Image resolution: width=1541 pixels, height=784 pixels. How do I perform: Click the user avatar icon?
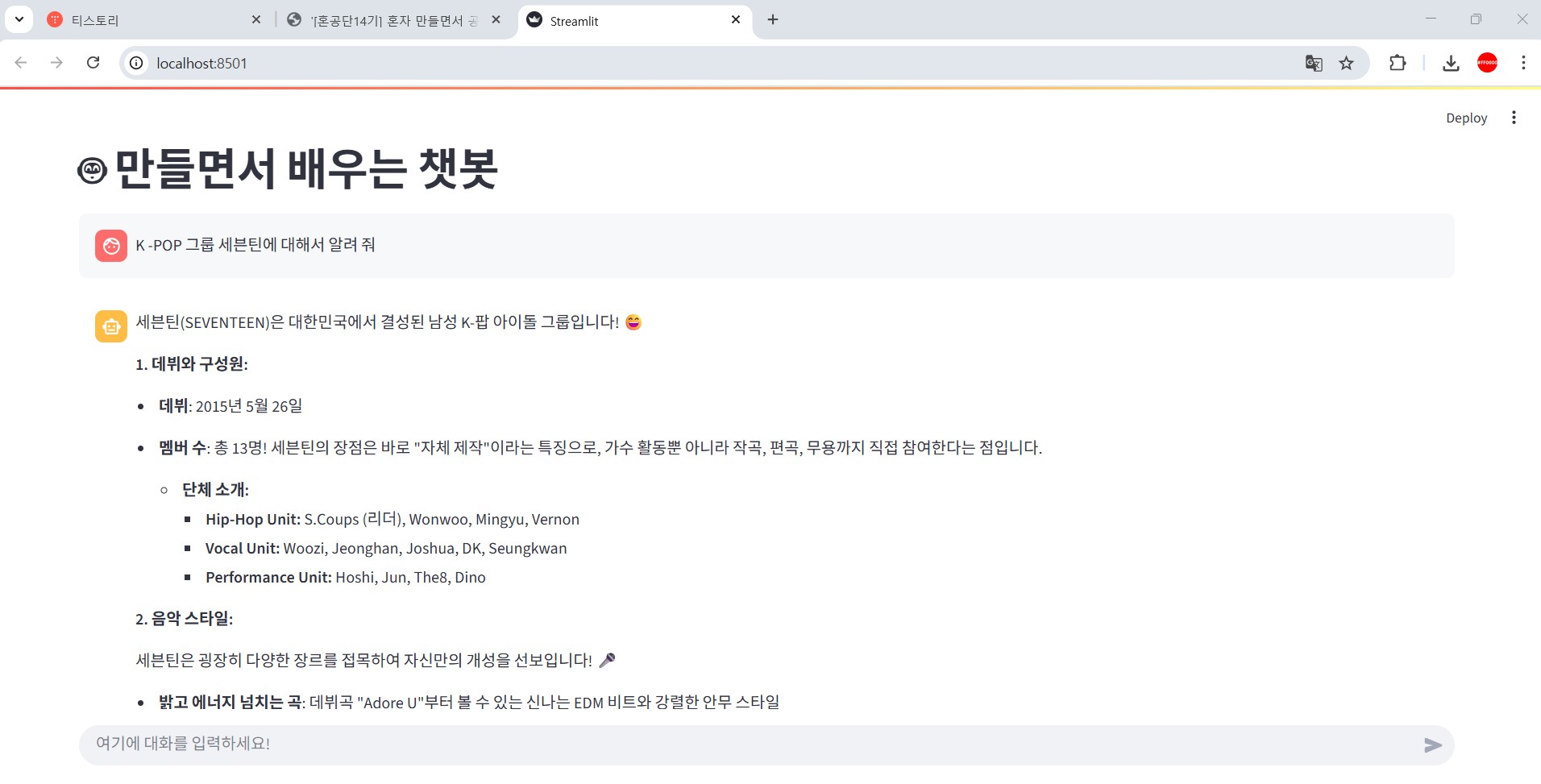click(111, 246)
